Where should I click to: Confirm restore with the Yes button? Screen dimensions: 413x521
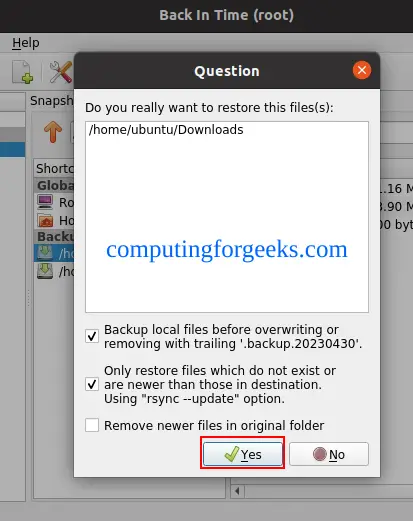(x=243, y=454)
